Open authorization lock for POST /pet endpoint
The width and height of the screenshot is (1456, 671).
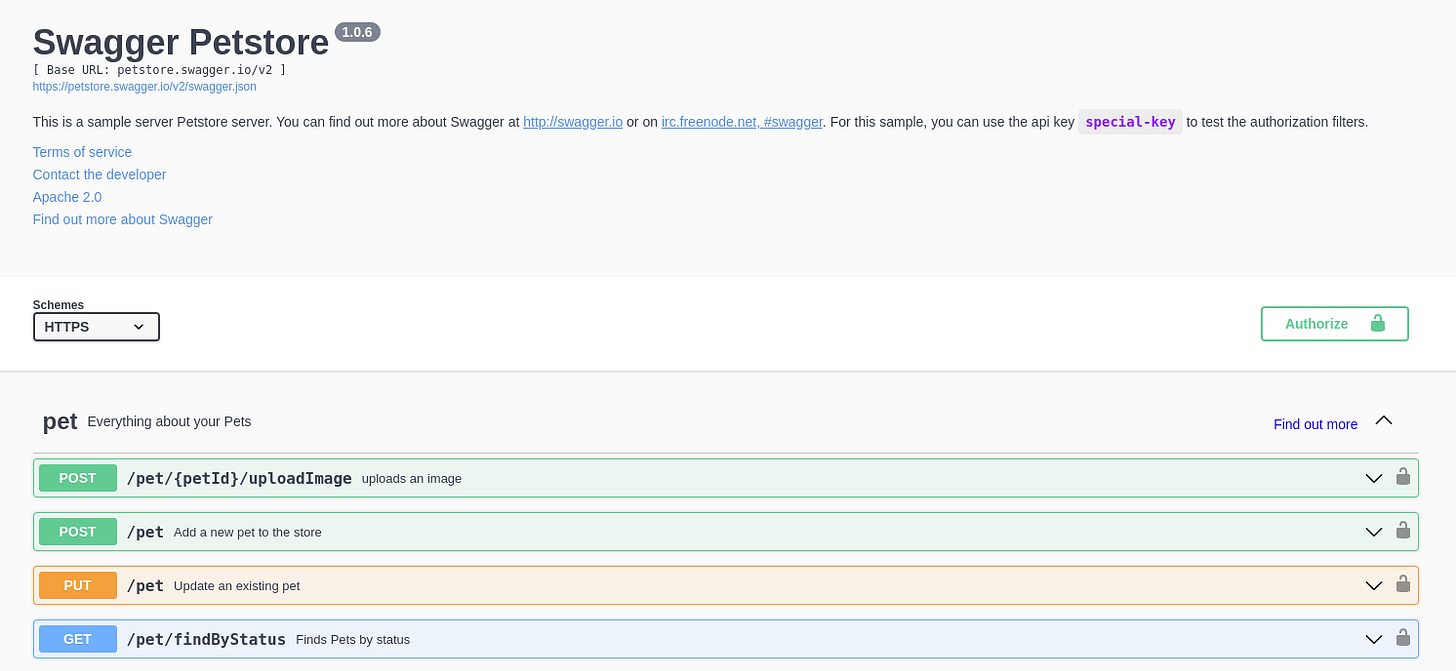(1402, 531)
